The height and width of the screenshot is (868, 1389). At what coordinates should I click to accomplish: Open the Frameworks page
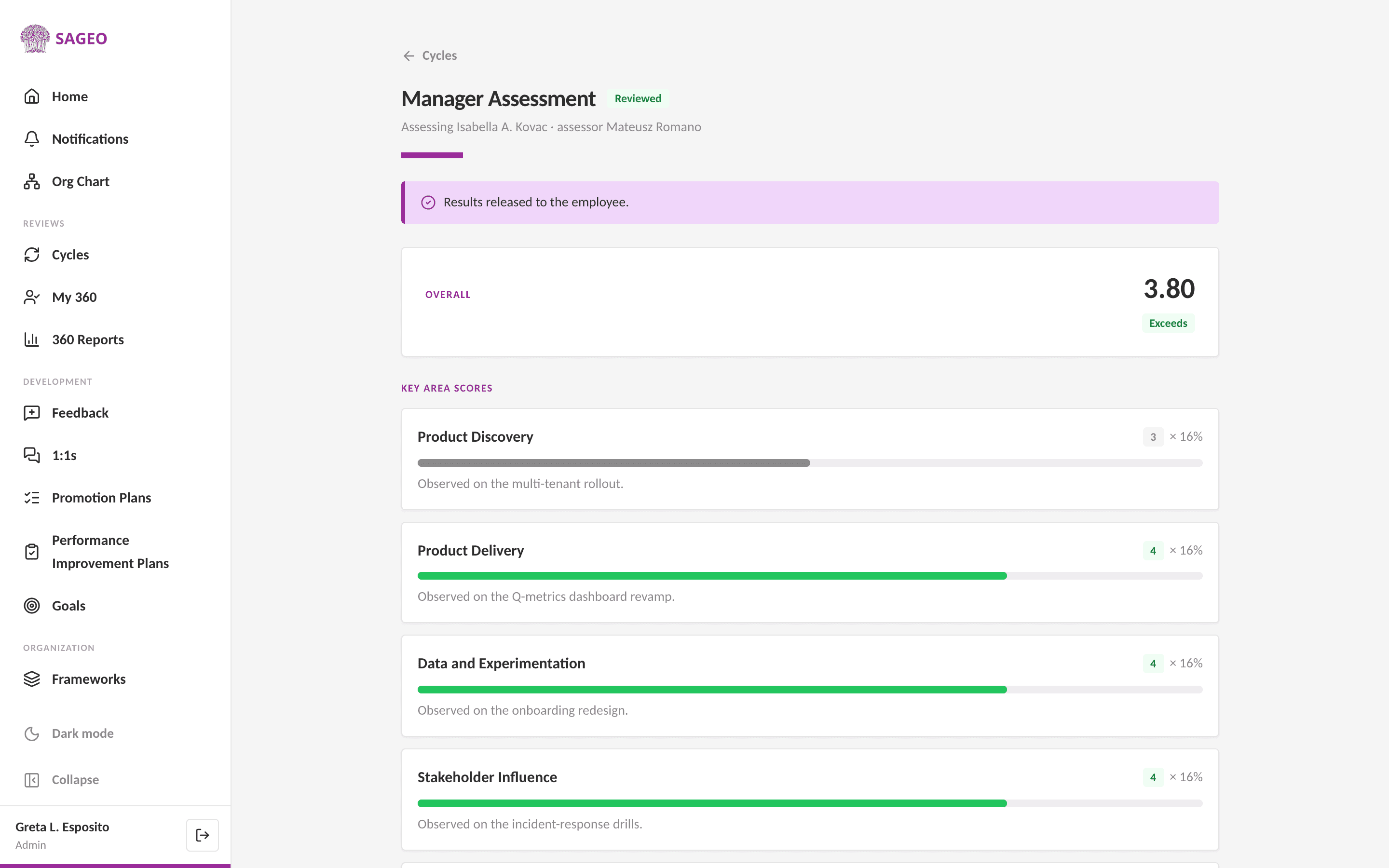(115, 679)
